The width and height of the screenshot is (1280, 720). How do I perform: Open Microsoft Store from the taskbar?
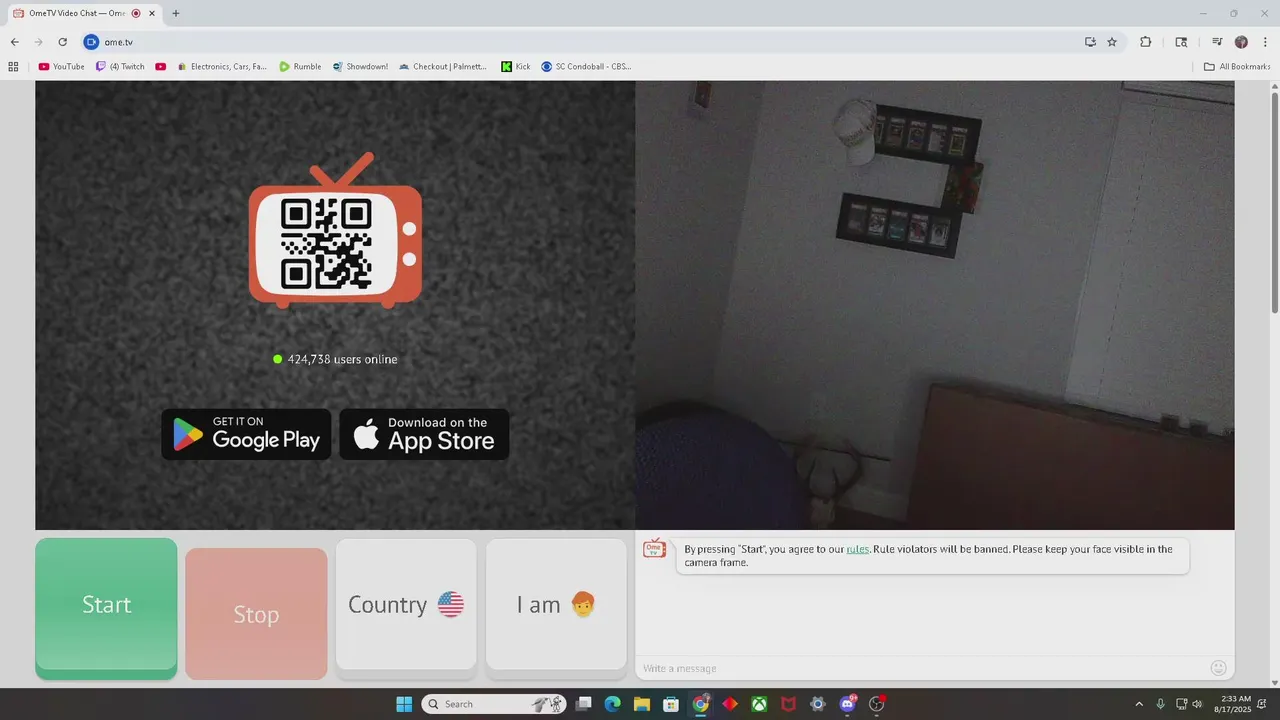671,704
